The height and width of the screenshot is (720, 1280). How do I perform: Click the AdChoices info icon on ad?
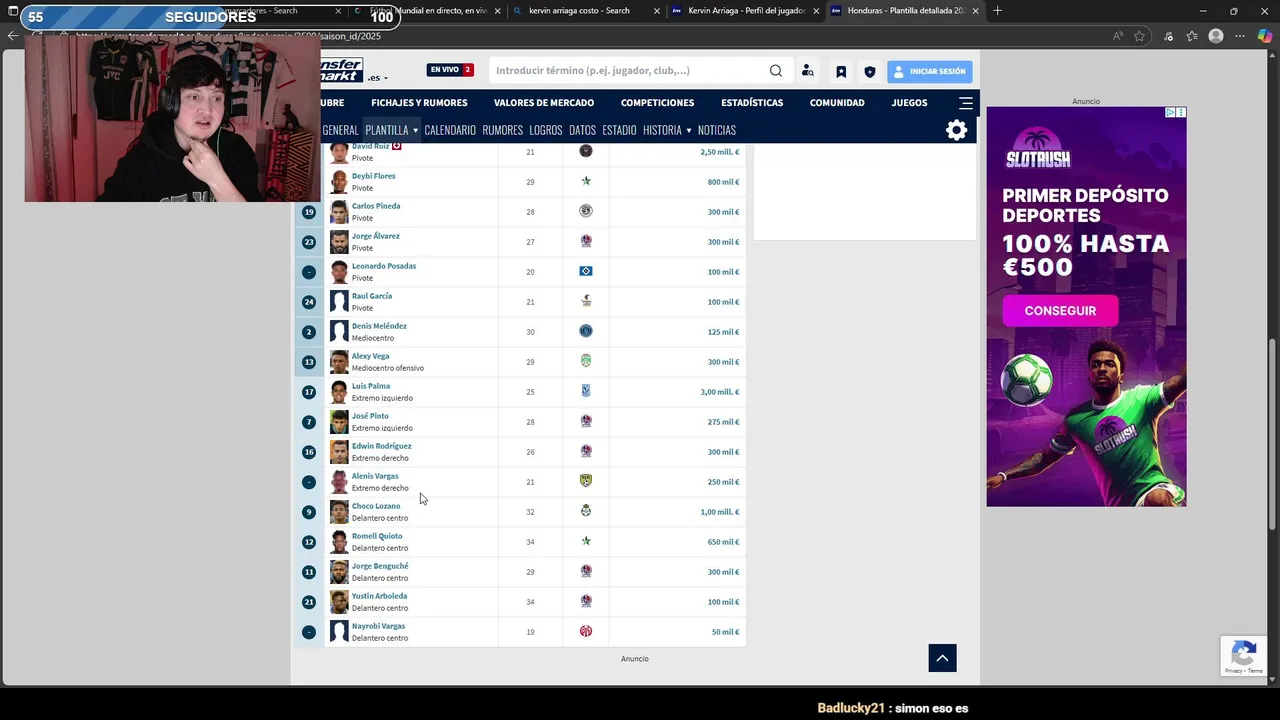pyautogui.click(x=1170, y=112)
